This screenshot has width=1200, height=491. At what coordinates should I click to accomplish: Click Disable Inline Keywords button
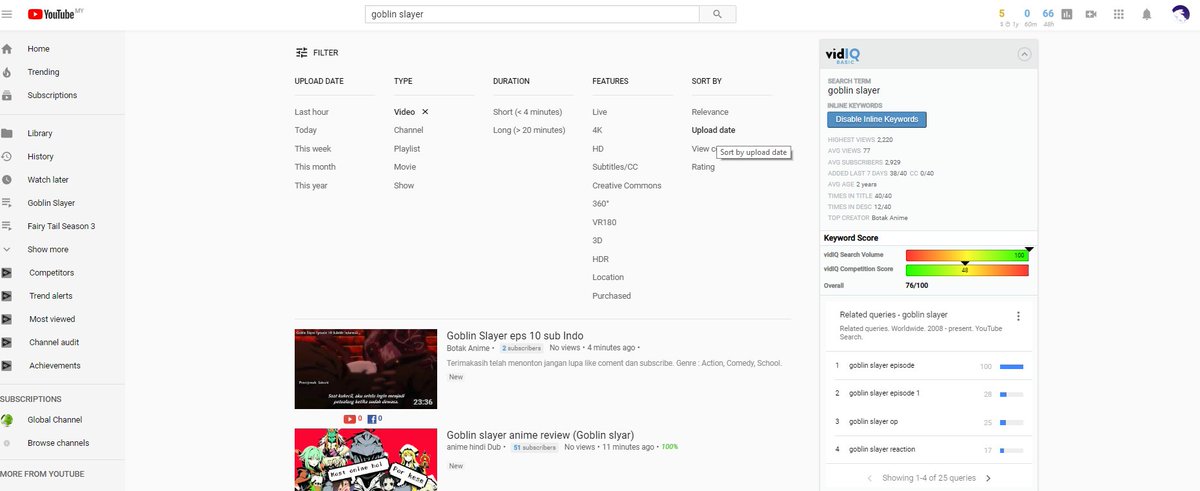click(877, 119)
